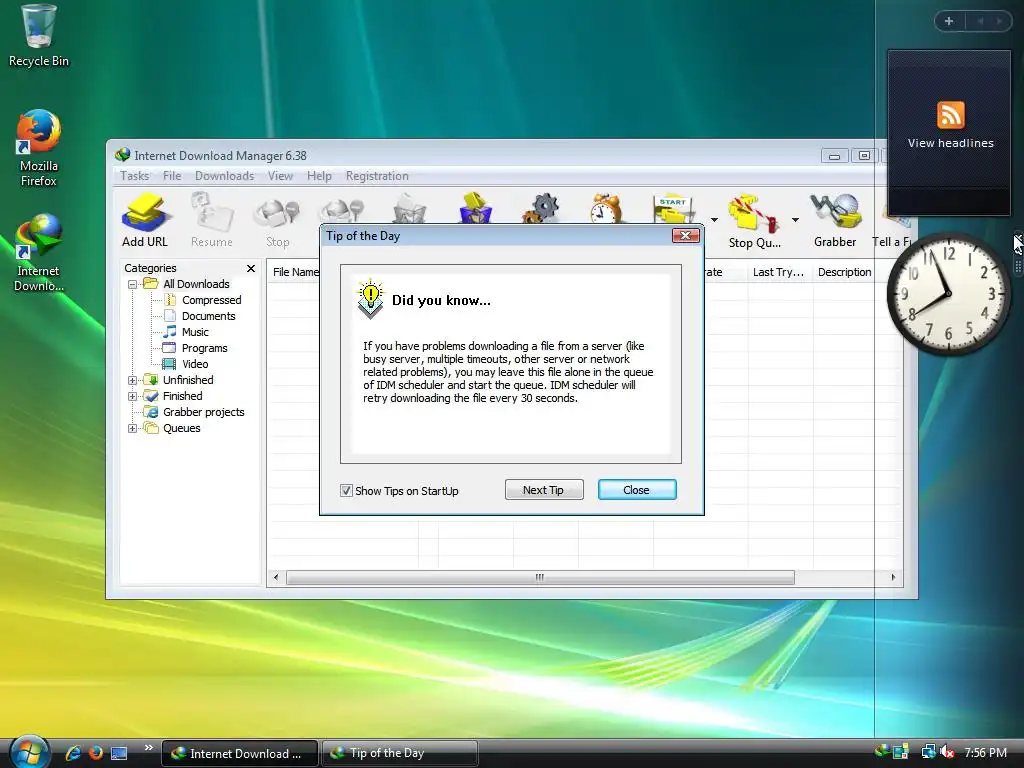Select Grabber projects in the tree
Viewport: 1024px width, 768px height.
pos(195,413)
